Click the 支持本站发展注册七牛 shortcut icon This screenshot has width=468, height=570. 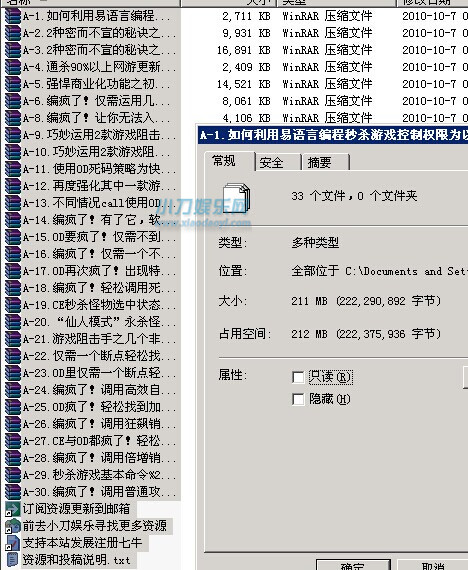pos(12,542)
